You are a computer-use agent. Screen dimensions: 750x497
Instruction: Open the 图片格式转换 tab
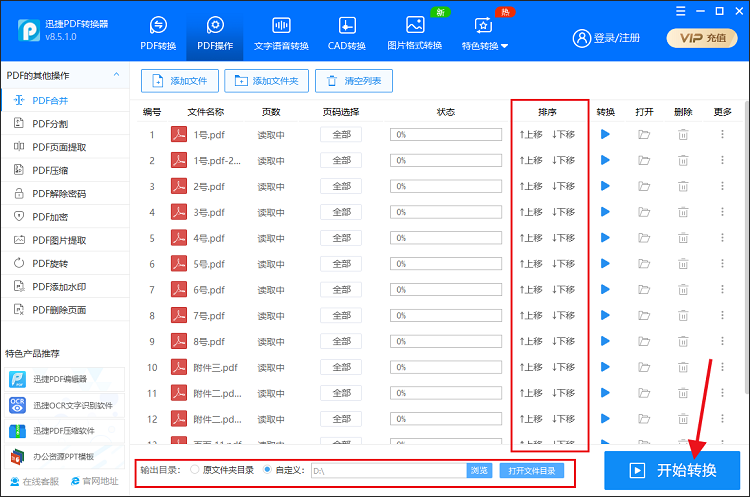tap(414, 34)
